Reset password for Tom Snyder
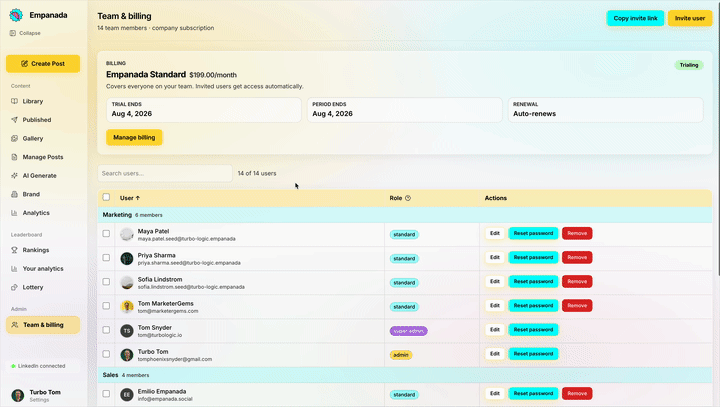 pyautogui.click(x=533, y=330)
